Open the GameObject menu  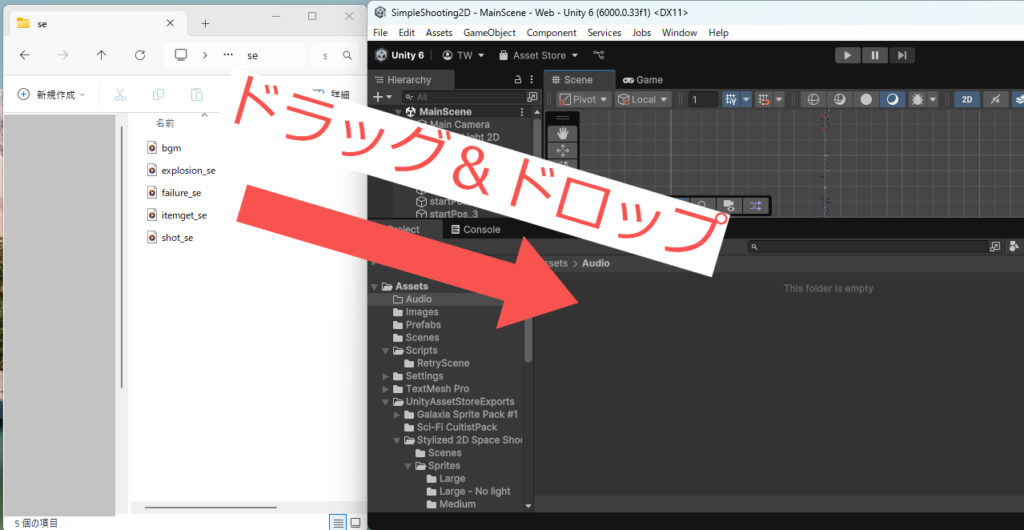click(x=489, y=33)
